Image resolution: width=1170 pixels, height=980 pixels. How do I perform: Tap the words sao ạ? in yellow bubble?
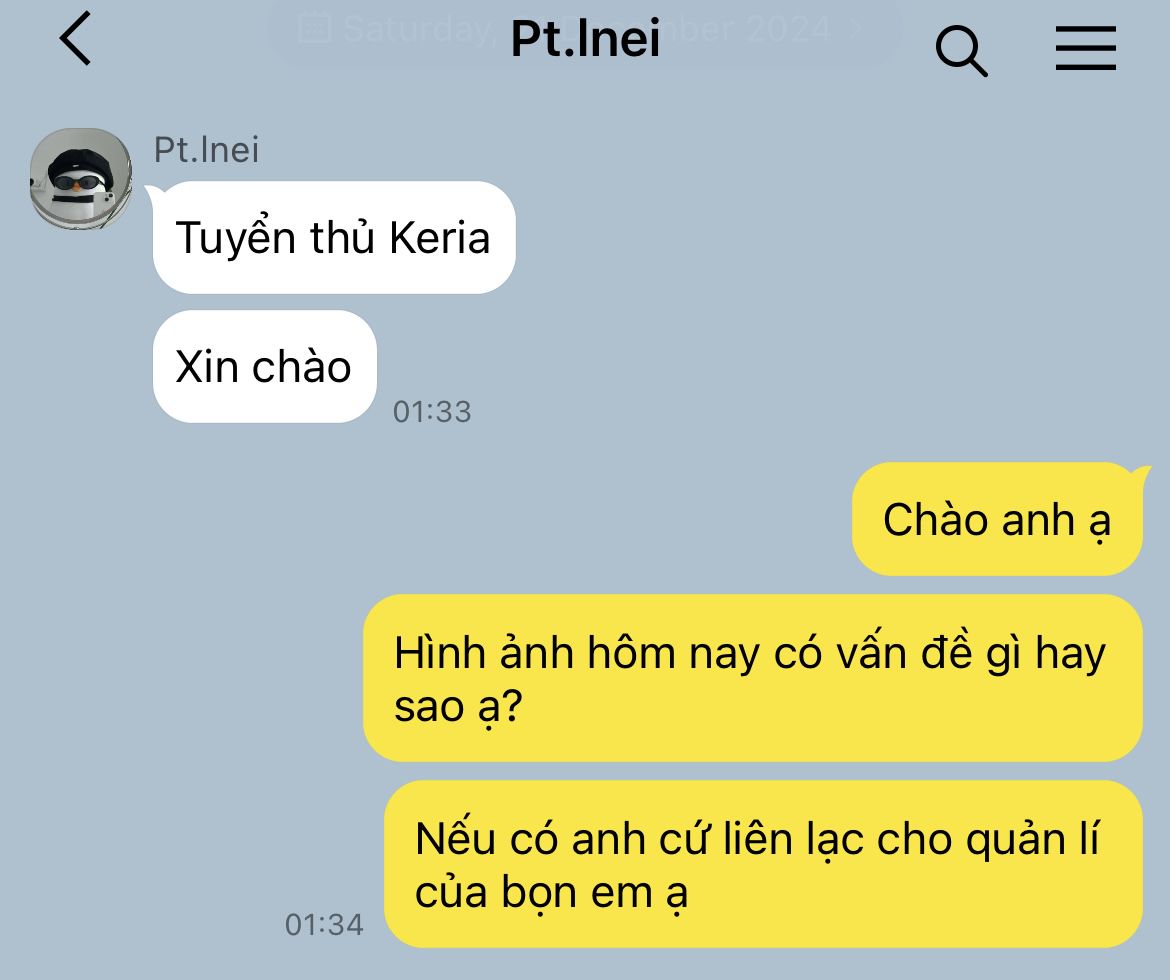(x=458, y=707)
